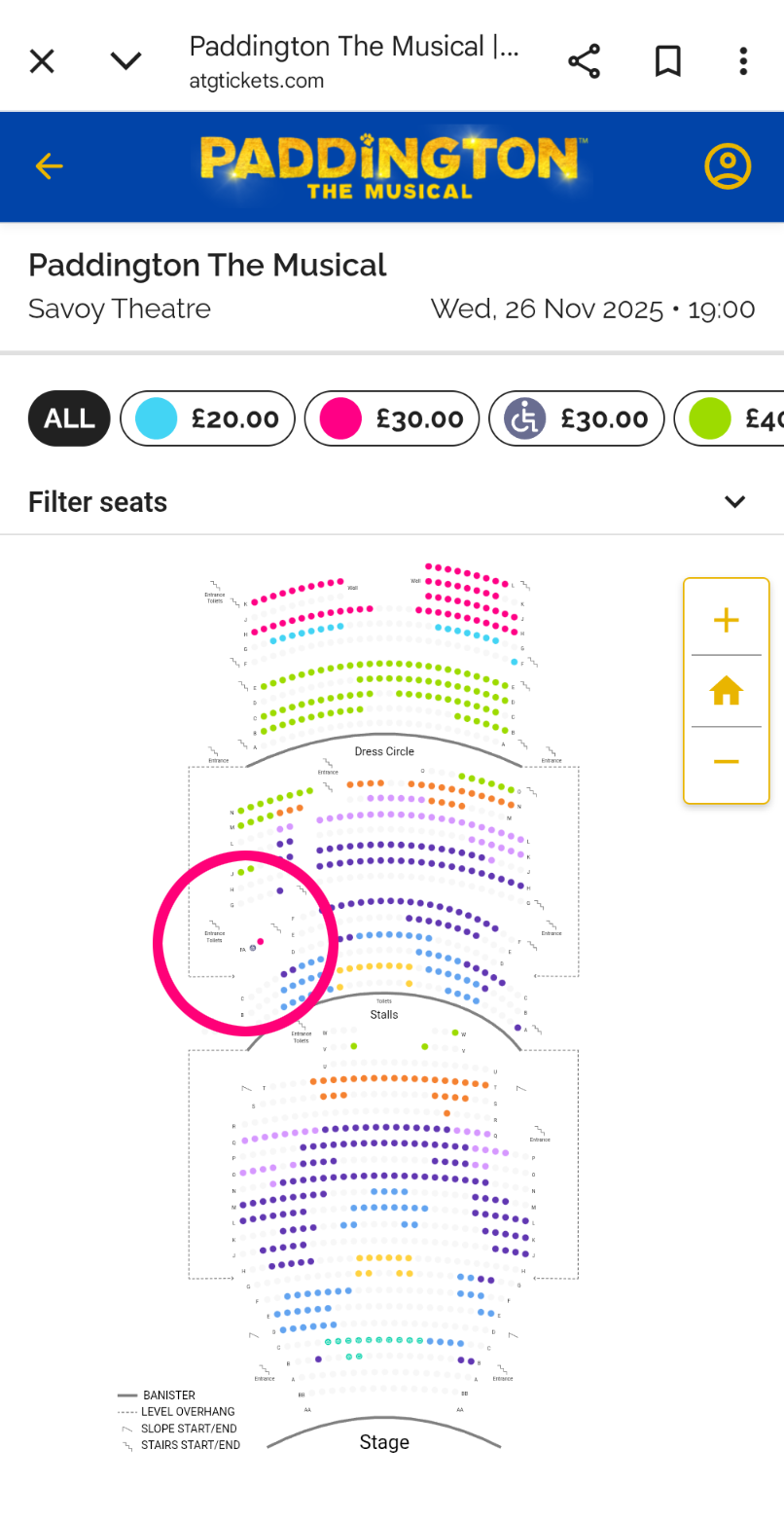Open the user account profile icon
Screen dimensions: 784x1522
tap(728, 166)
